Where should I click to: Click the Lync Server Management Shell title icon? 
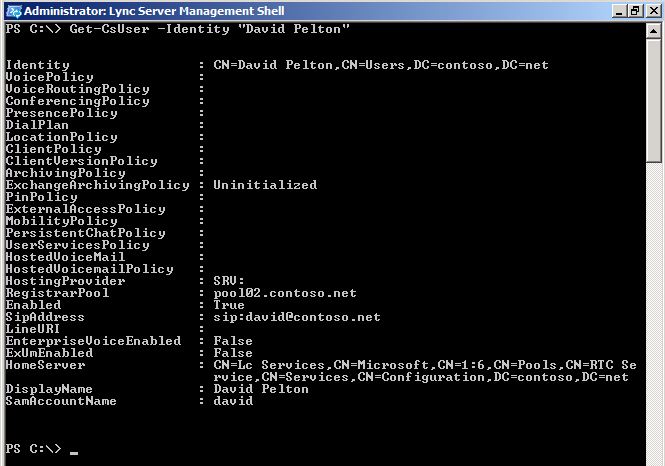14,11
